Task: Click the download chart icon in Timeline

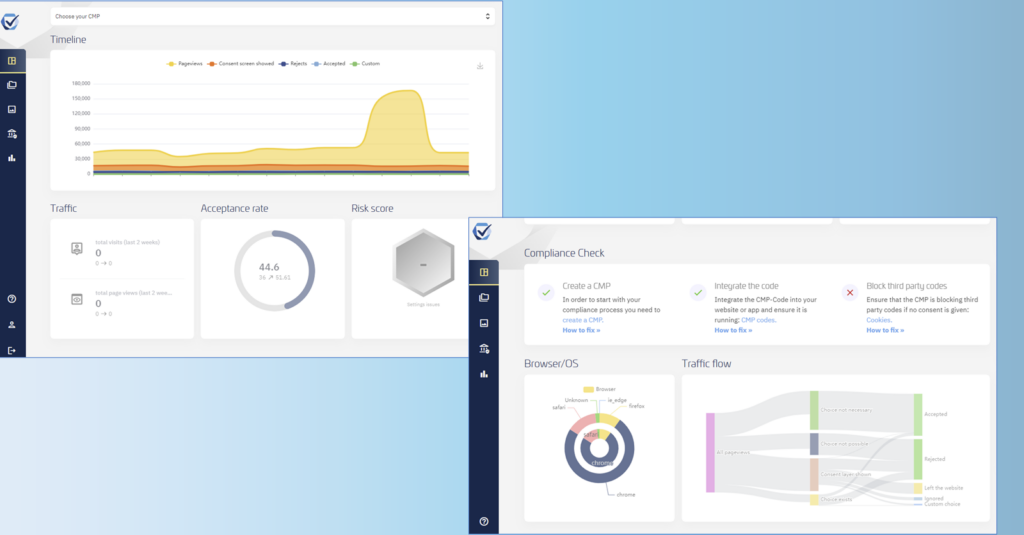Action: pyautogui.click(x=480, y=66)
